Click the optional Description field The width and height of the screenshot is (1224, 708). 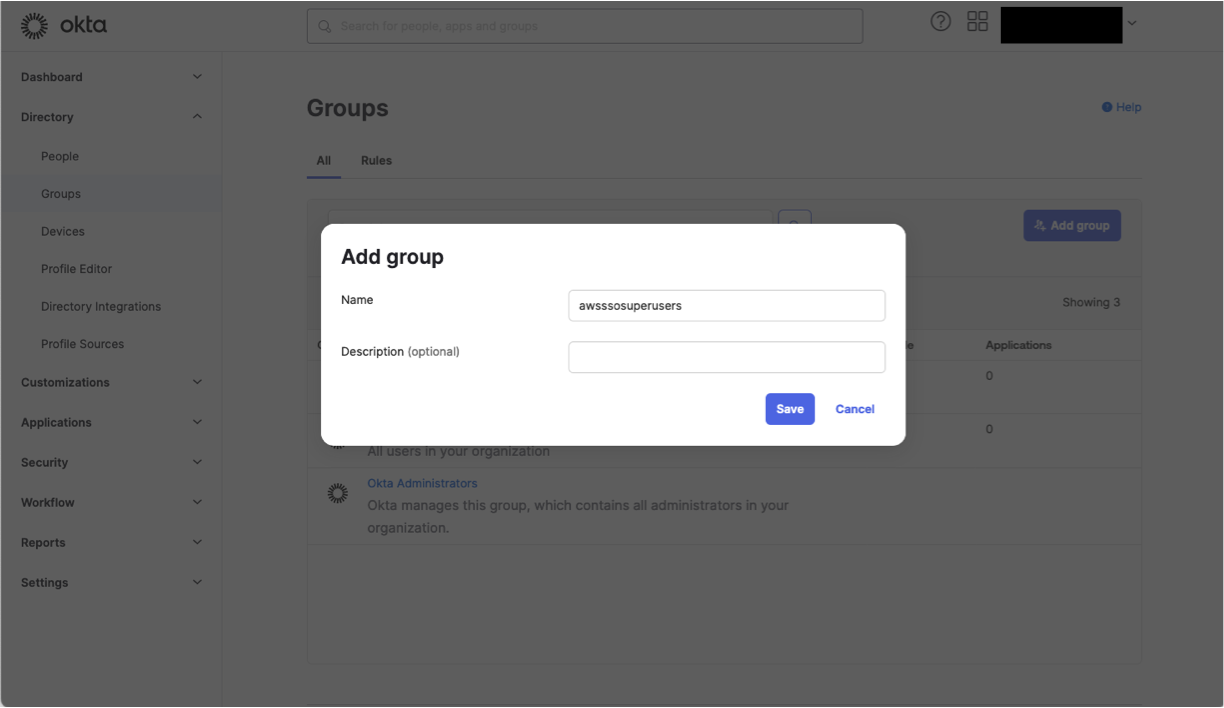(x=726, y=357)
